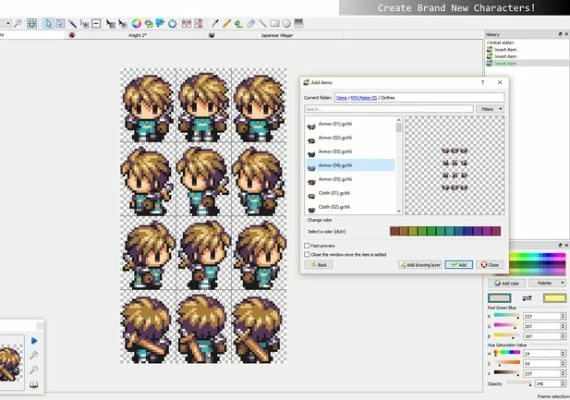
Task: Click the Close button with red icon
Action: click(490, 265)
